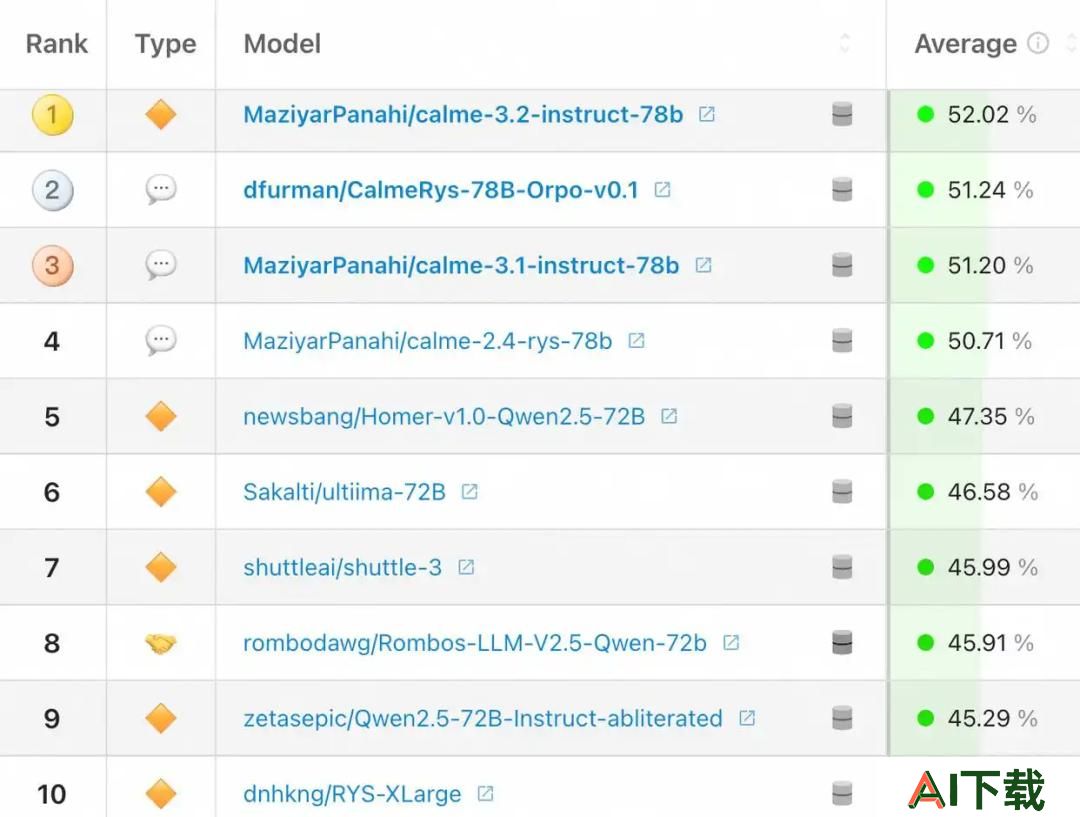Open the rombodawg/Rombos-LLM-V2.5-Qwen-72b model link

pos(475,643)
